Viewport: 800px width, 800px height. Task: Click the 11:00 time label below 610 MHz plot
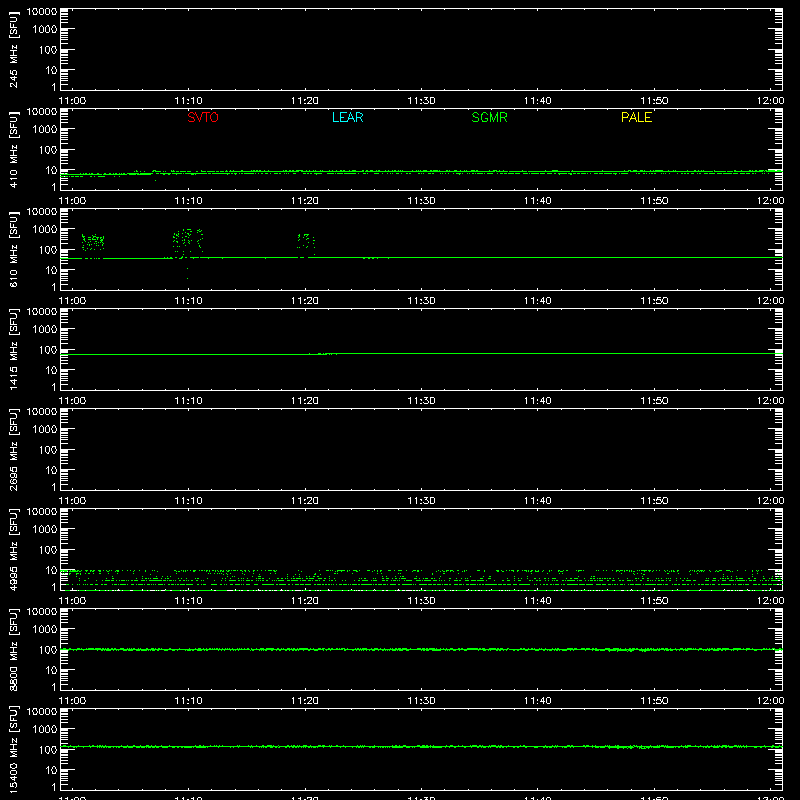tap(72, 301)
